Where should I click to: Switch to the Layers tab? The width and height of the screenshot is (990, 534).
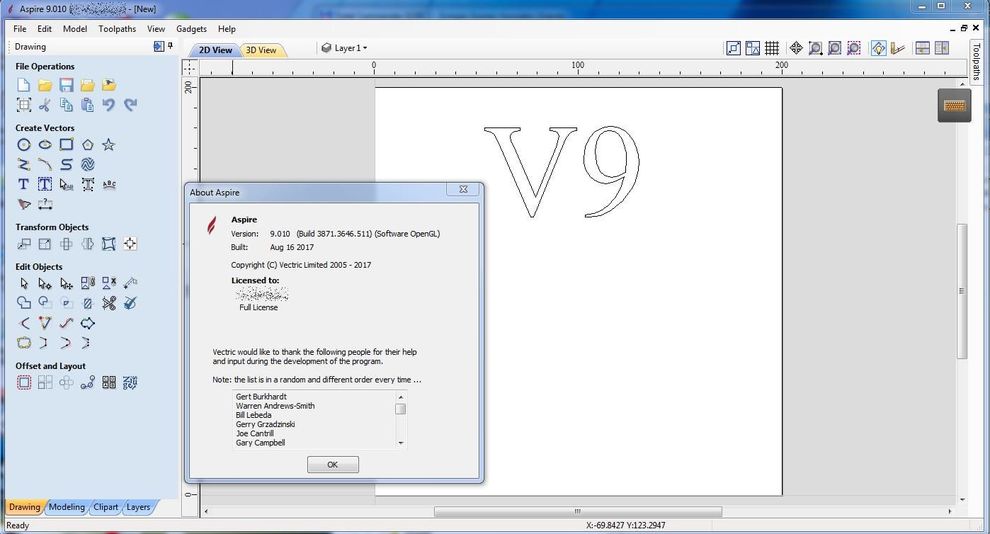coord(138,507)
